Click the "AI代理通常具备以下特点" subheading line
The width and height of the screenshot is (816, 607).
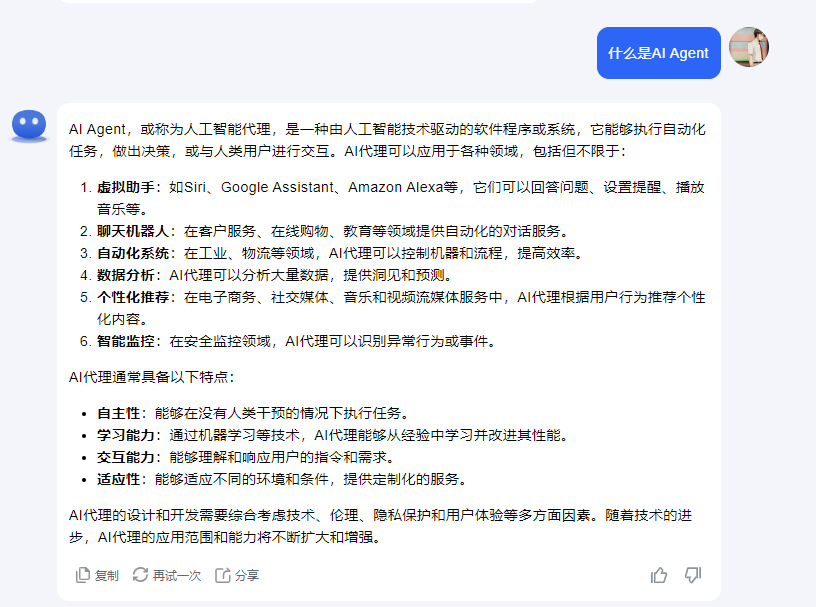point(151,377)
